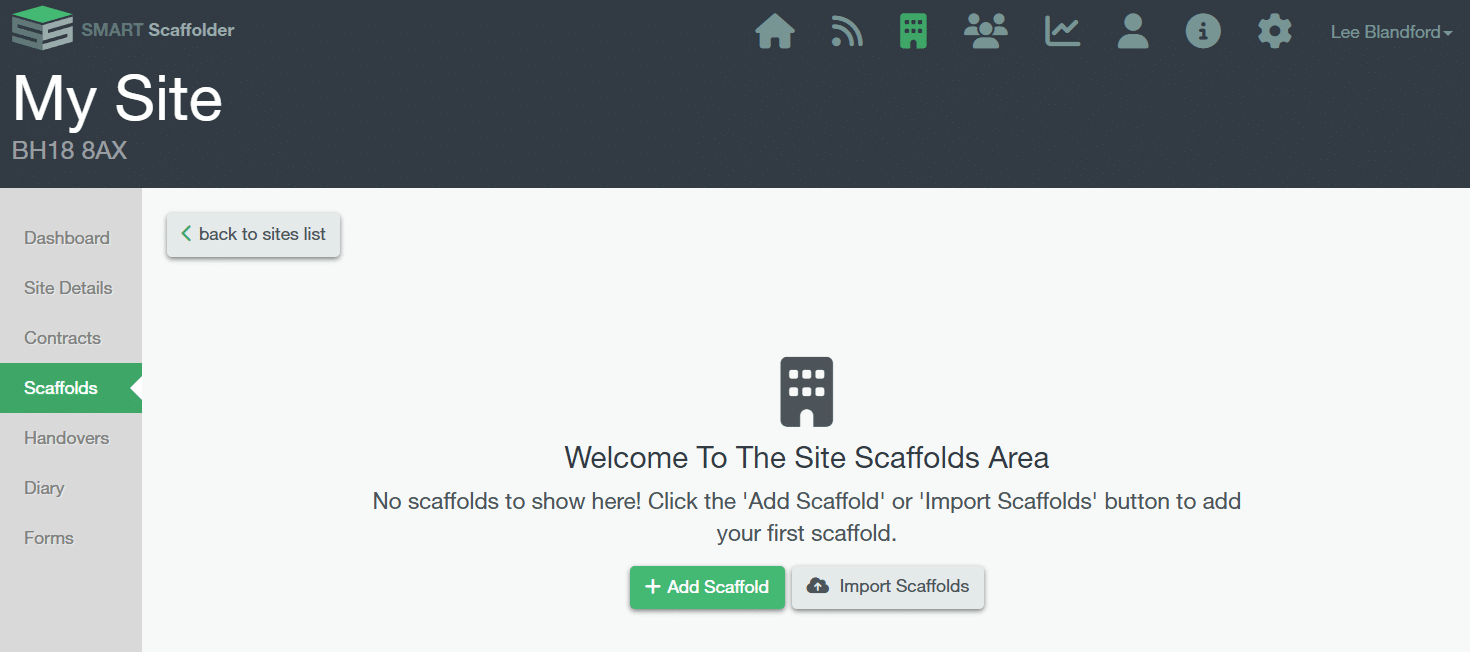The height and width of the screenshot is (652, 1470).
Task: Go to the Home icon
Action: 775,32
